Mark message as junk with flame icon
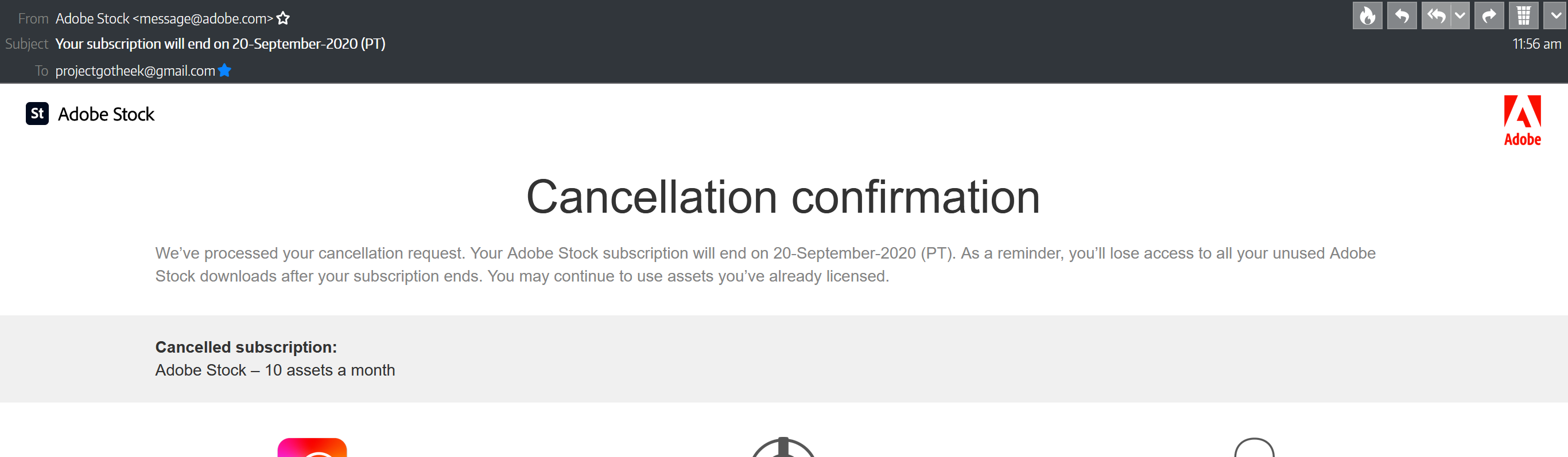Image resolution: width=1568 pixels, height=457 pixels. (x=1367, y=16)
